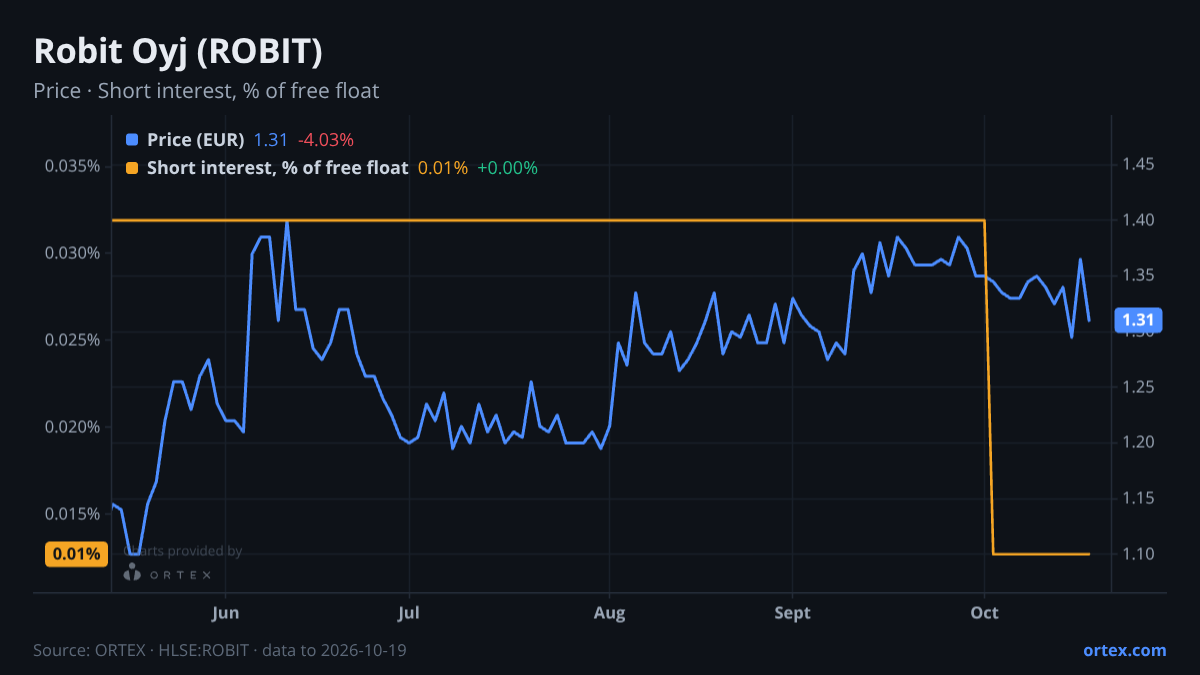This screenshot has height=675, width=1200.
Task: Click the 0.025% left axis label
Action: click(x=72, y=340)
